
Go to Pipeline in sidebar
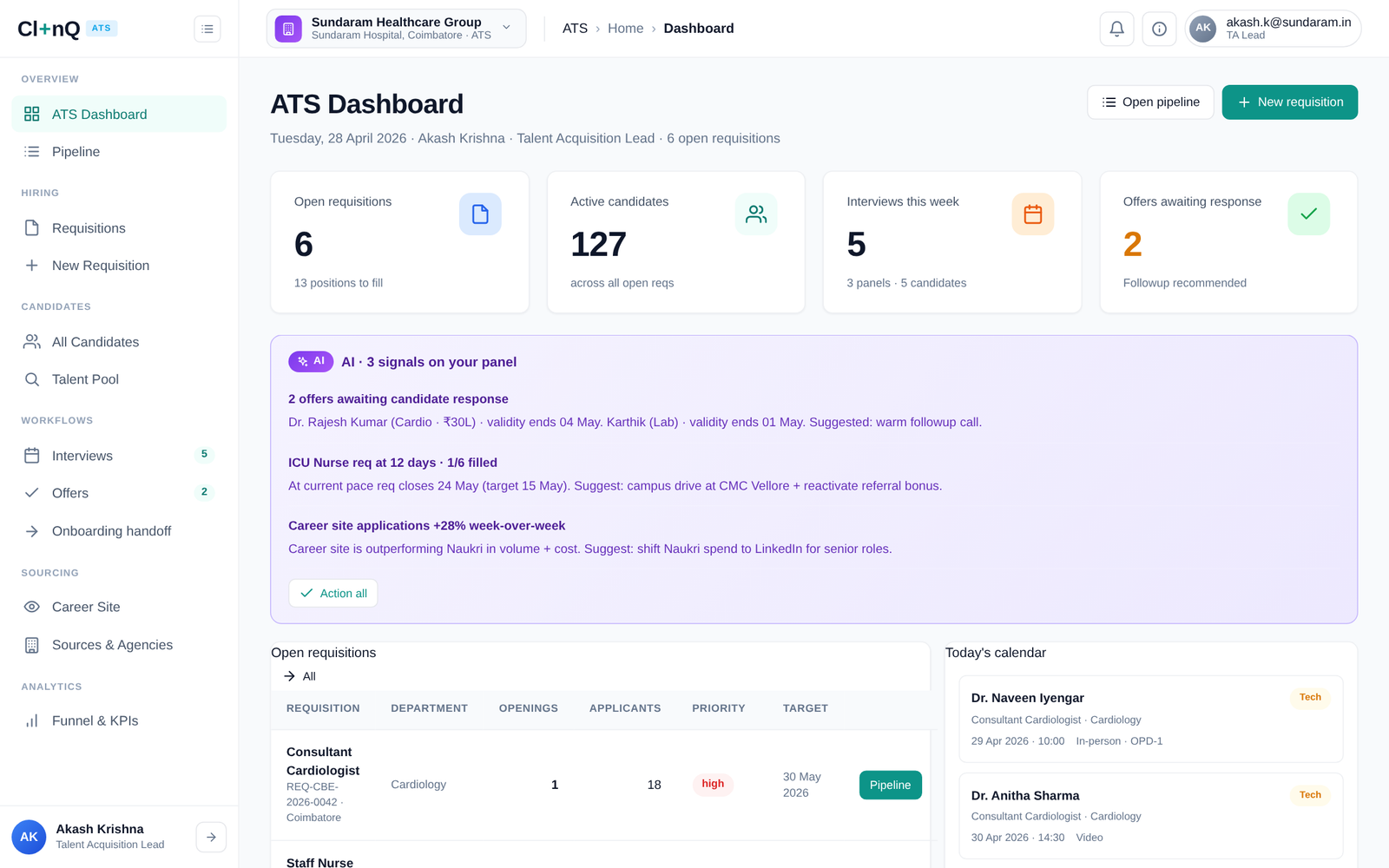click(119, 152)
